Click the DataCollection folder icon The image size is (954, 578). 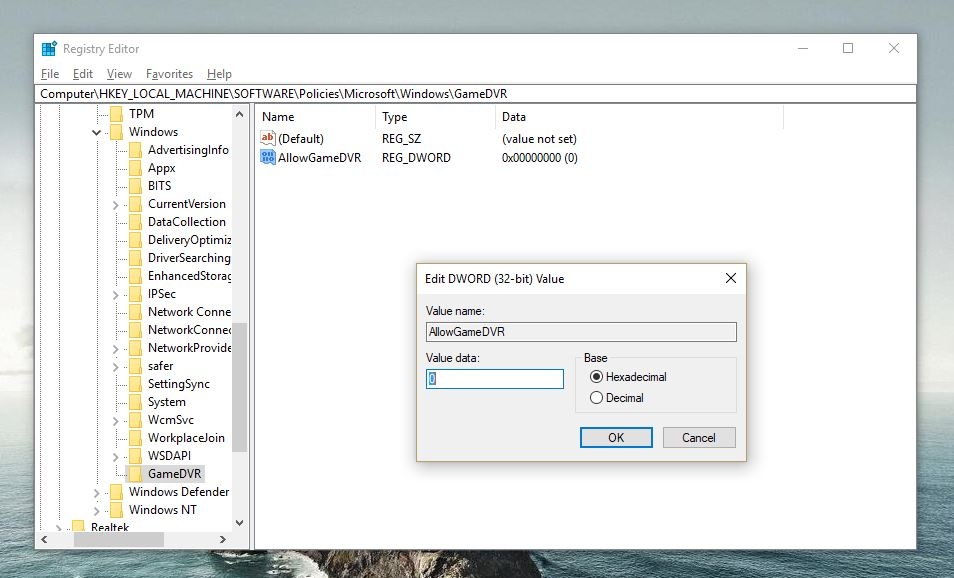tap(136, 222)
